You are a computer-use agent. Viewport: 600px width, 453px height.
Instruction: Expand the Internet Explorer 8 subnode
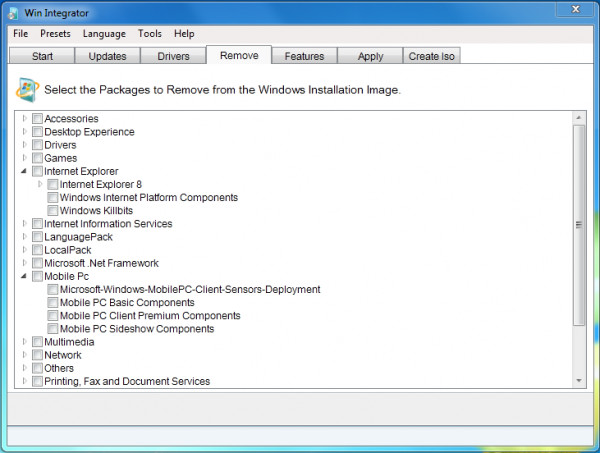tap(40, 184)
